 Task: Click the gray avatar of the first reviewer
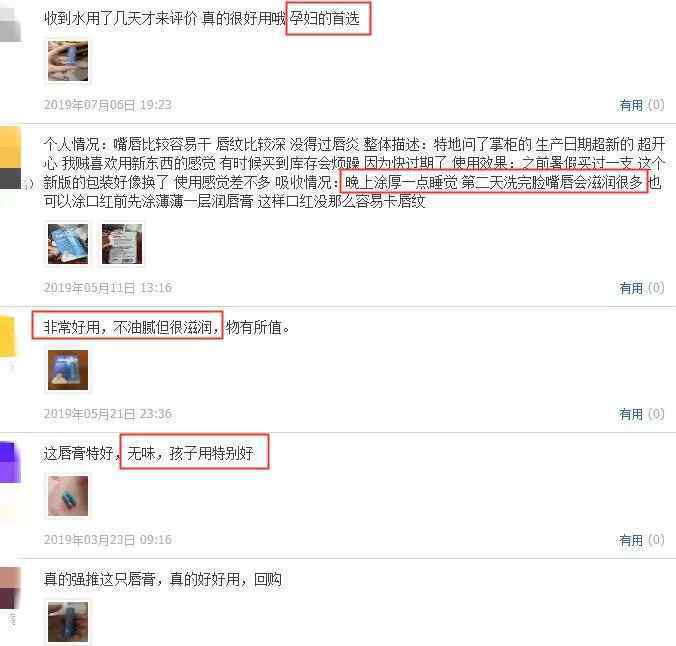[x=10, y=24]
